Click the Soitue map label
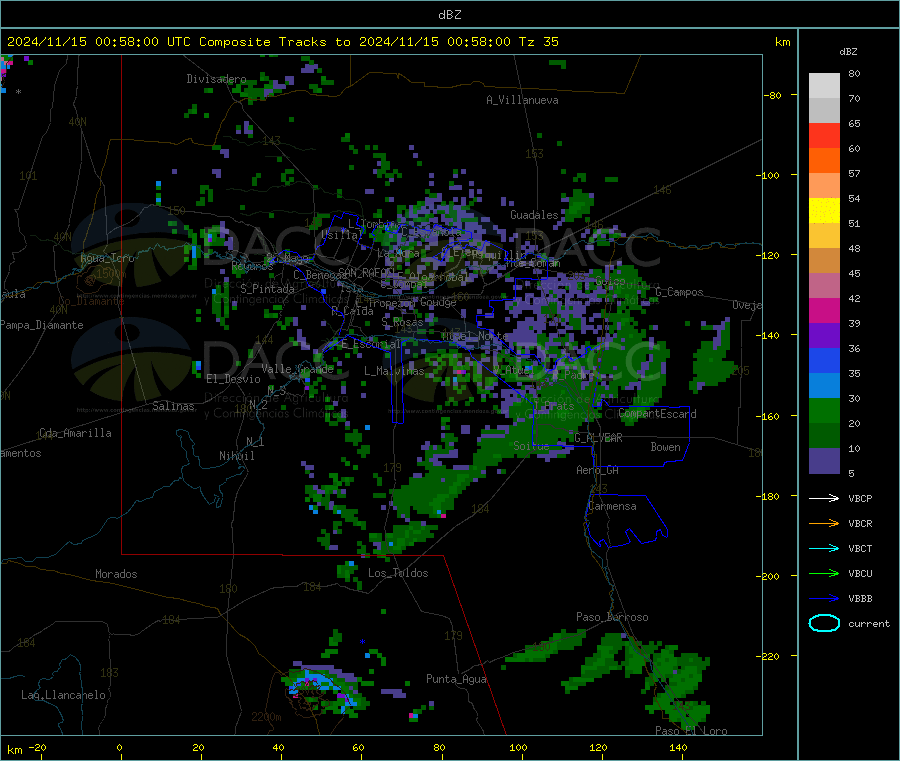 coord(531,445)
